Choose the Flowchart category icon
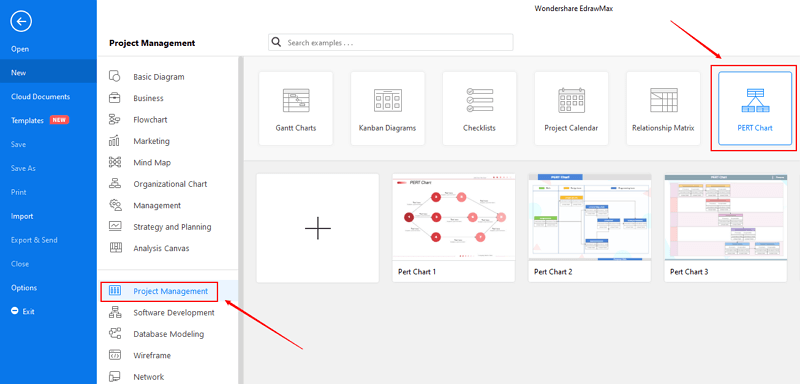The image size is (800, 384). click(x=115, y=119)
